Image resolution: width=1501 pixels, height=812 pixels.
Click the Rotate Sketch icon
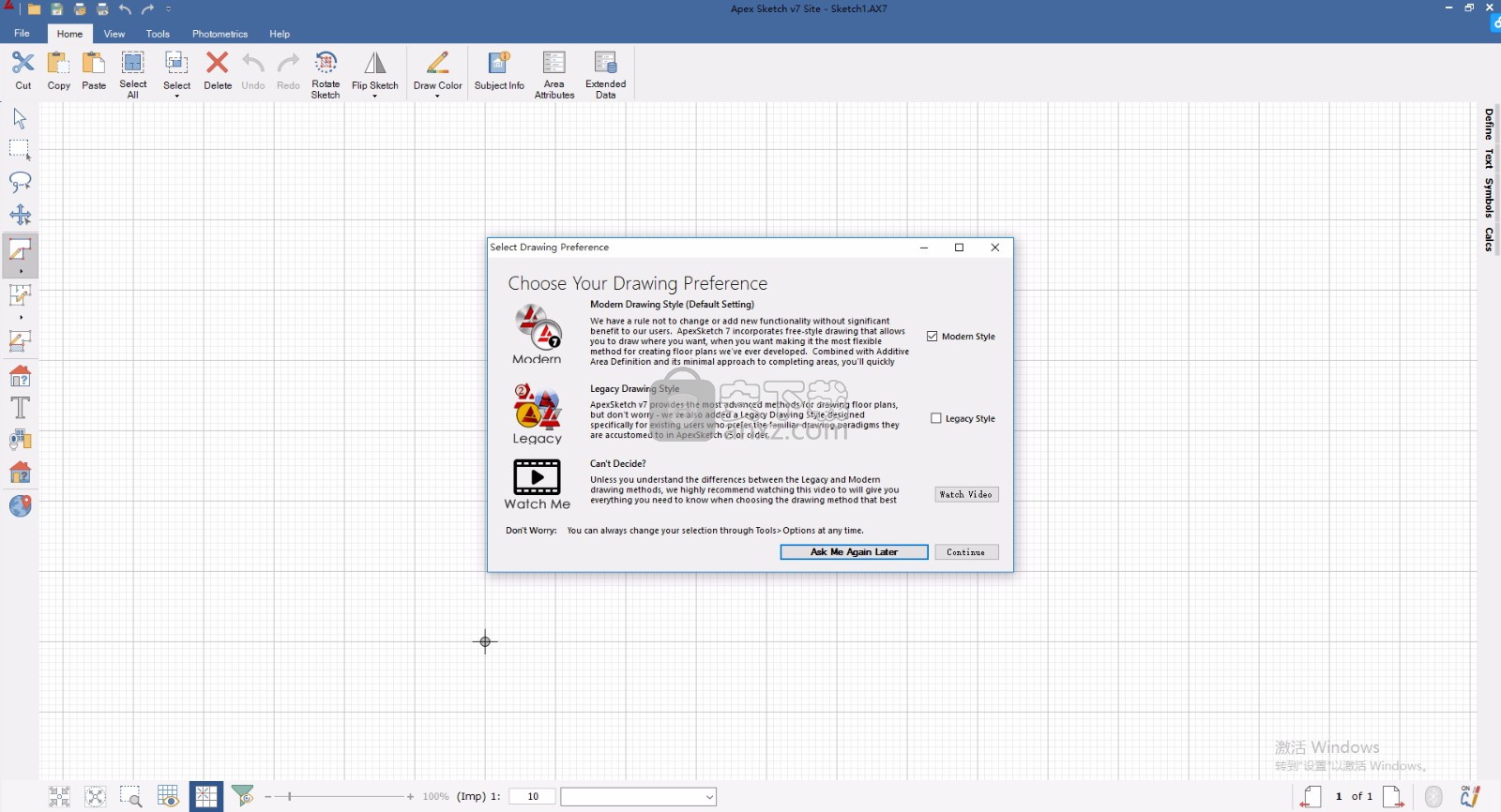[x=326, y=63]
